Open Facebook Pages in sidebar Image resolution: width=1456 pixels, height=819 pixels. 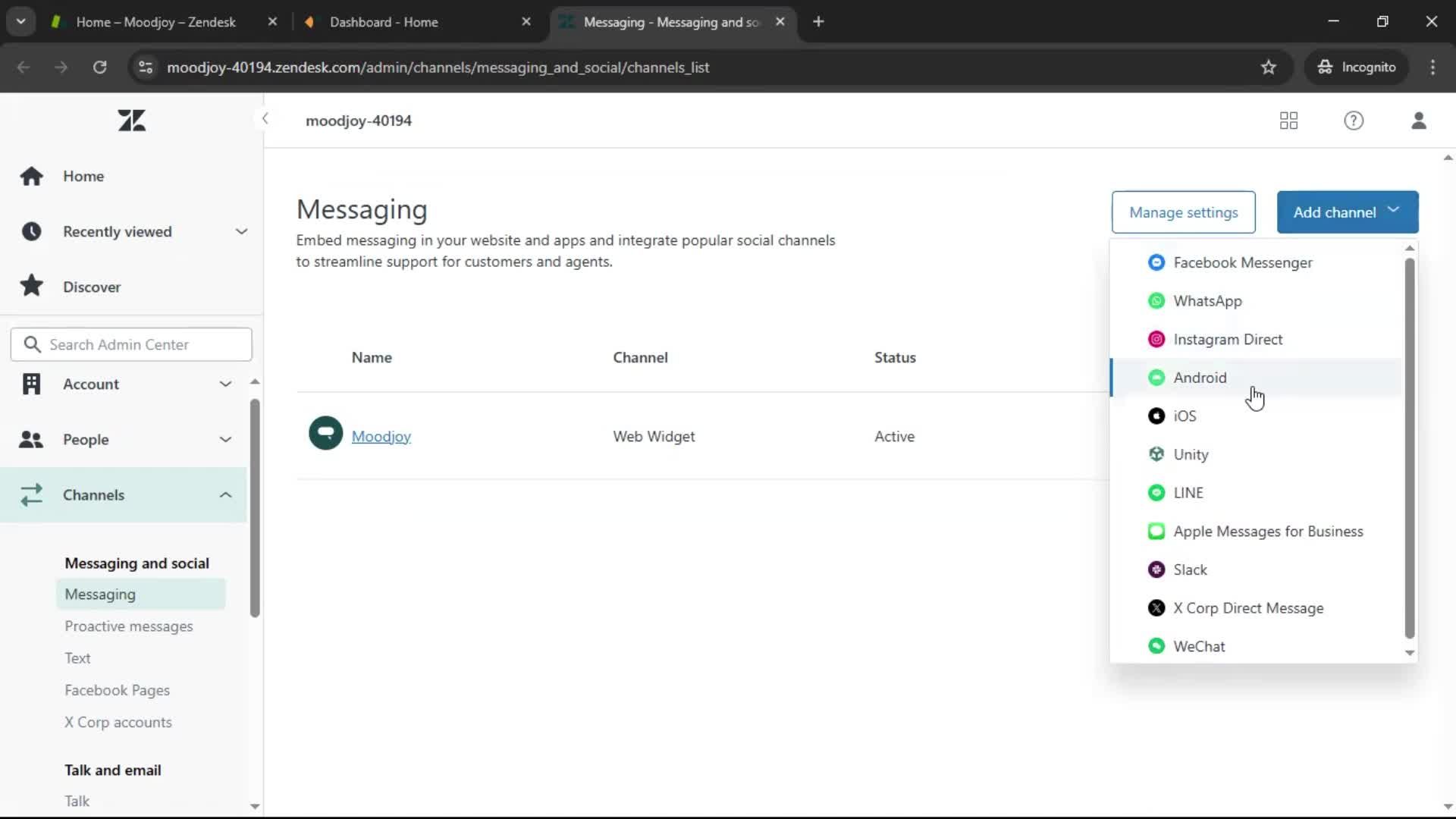117,690
